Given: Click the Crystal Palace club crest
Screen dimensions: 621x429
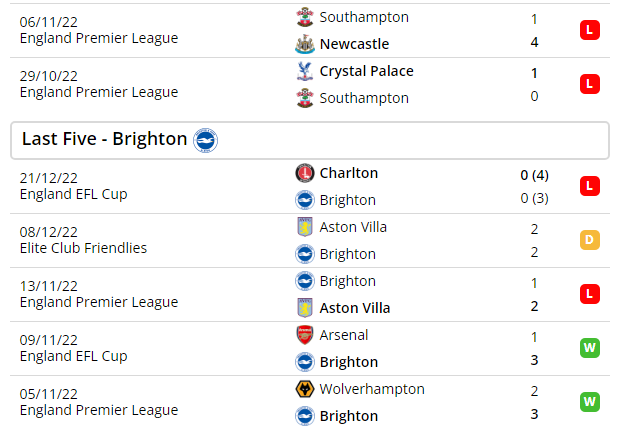Looking at the screenshot, I should 305,71.
